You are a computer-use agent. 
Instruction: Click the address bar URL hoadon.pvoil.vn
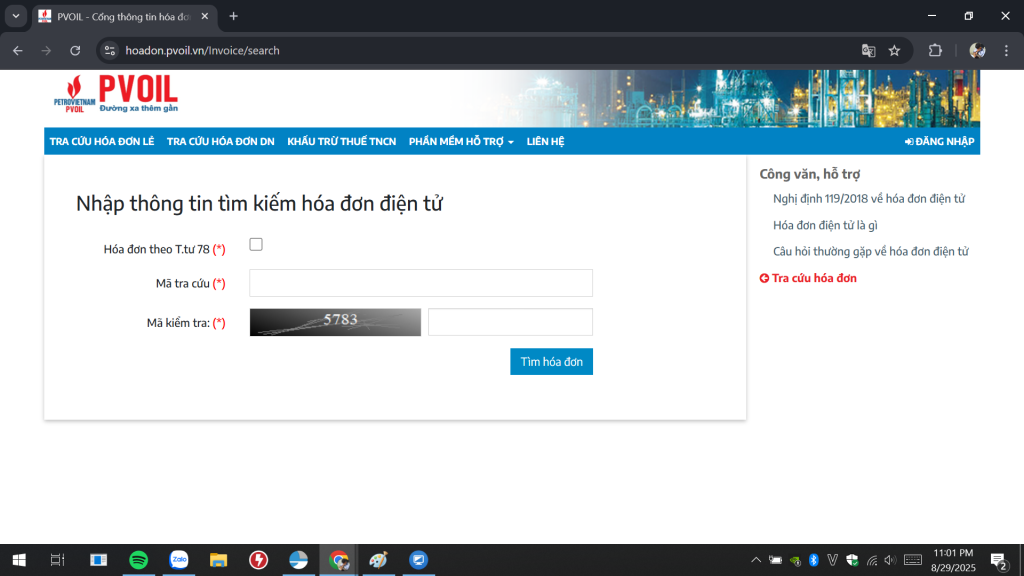[202, 50]
